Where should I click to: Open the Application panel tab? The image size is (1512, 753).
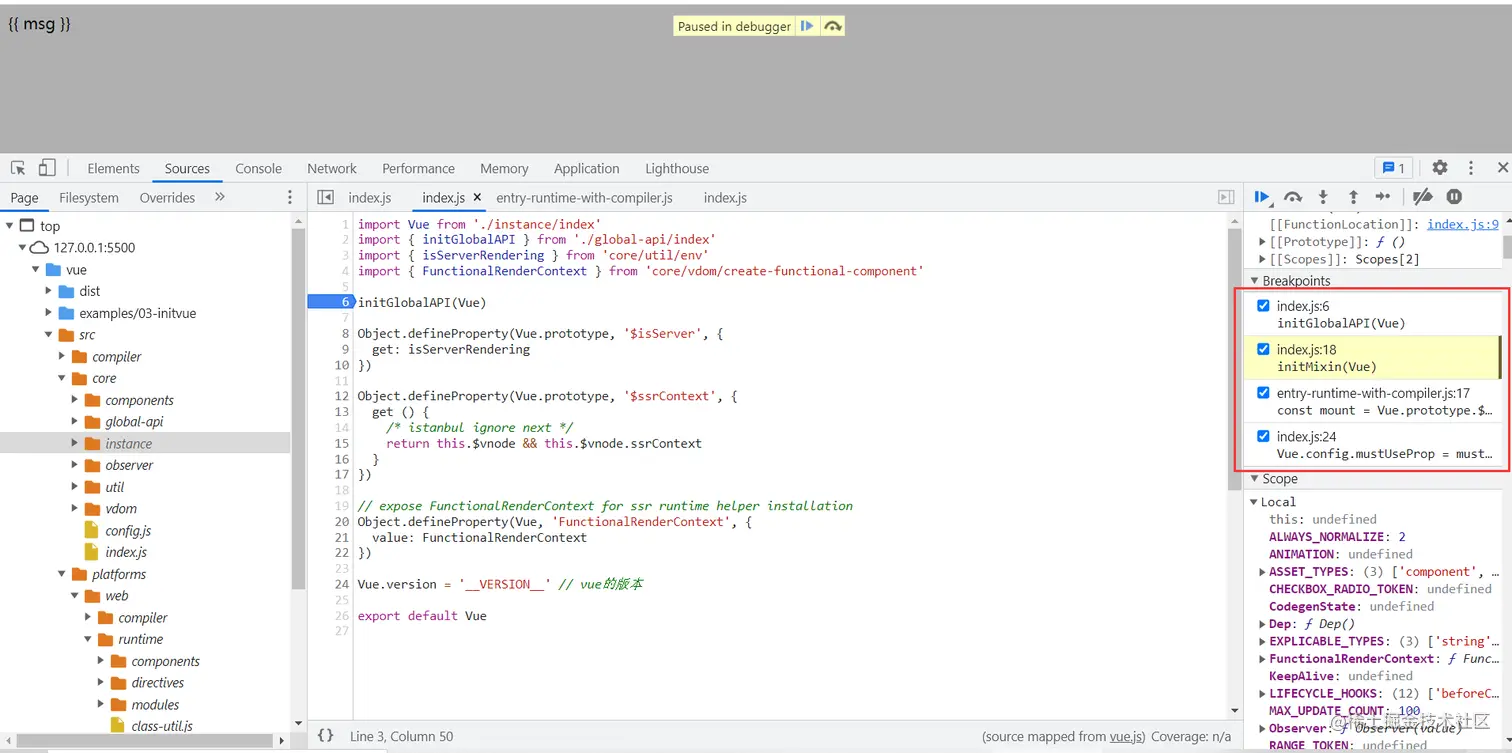pyautogui.click(x=587, y=168)
